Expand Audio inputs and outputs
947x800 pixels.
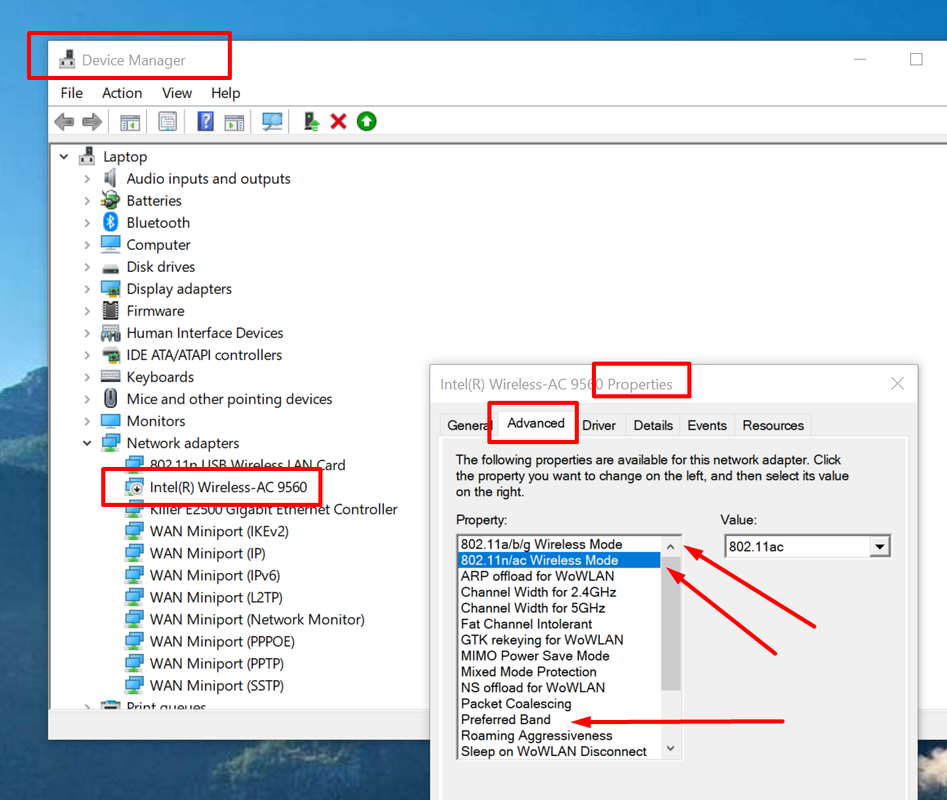point(88,179)
